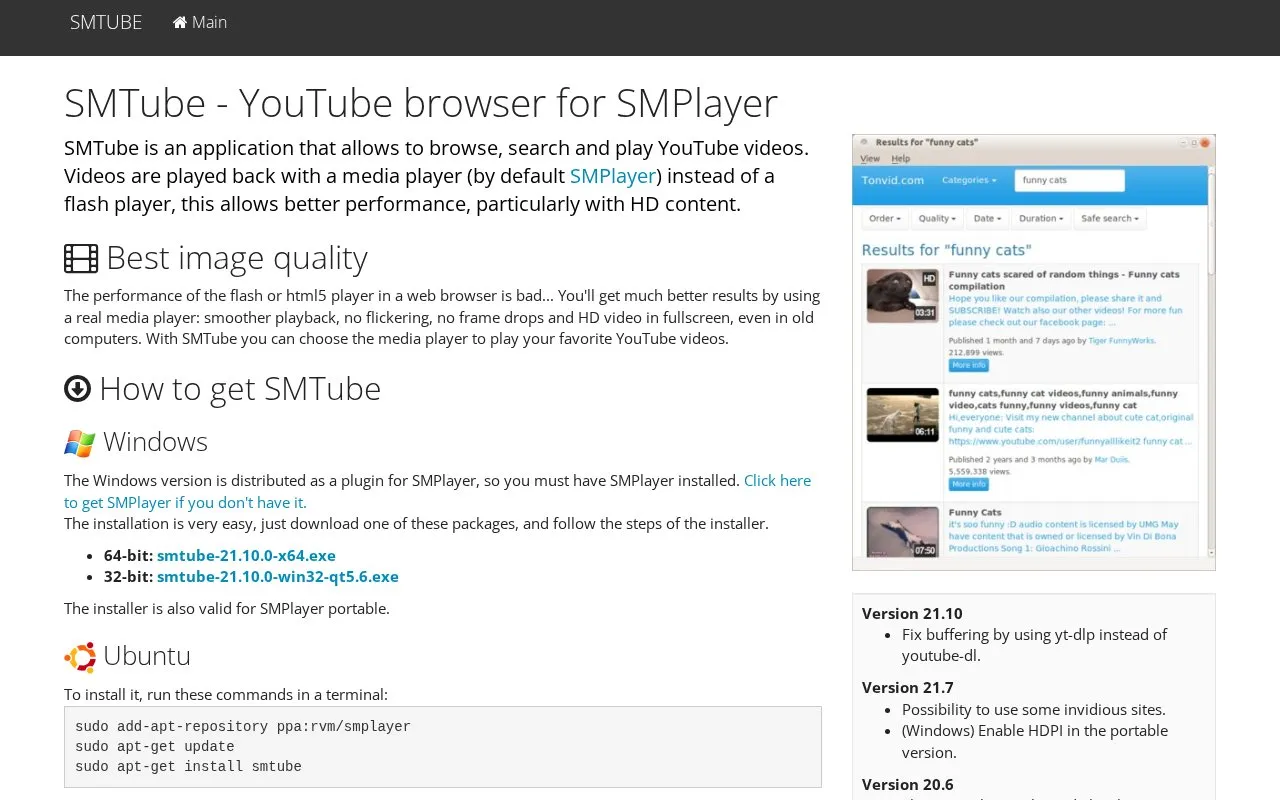Click 'Funny cats scared of random things' title
Screen dimensions: 1280x800
(1064, 280)
